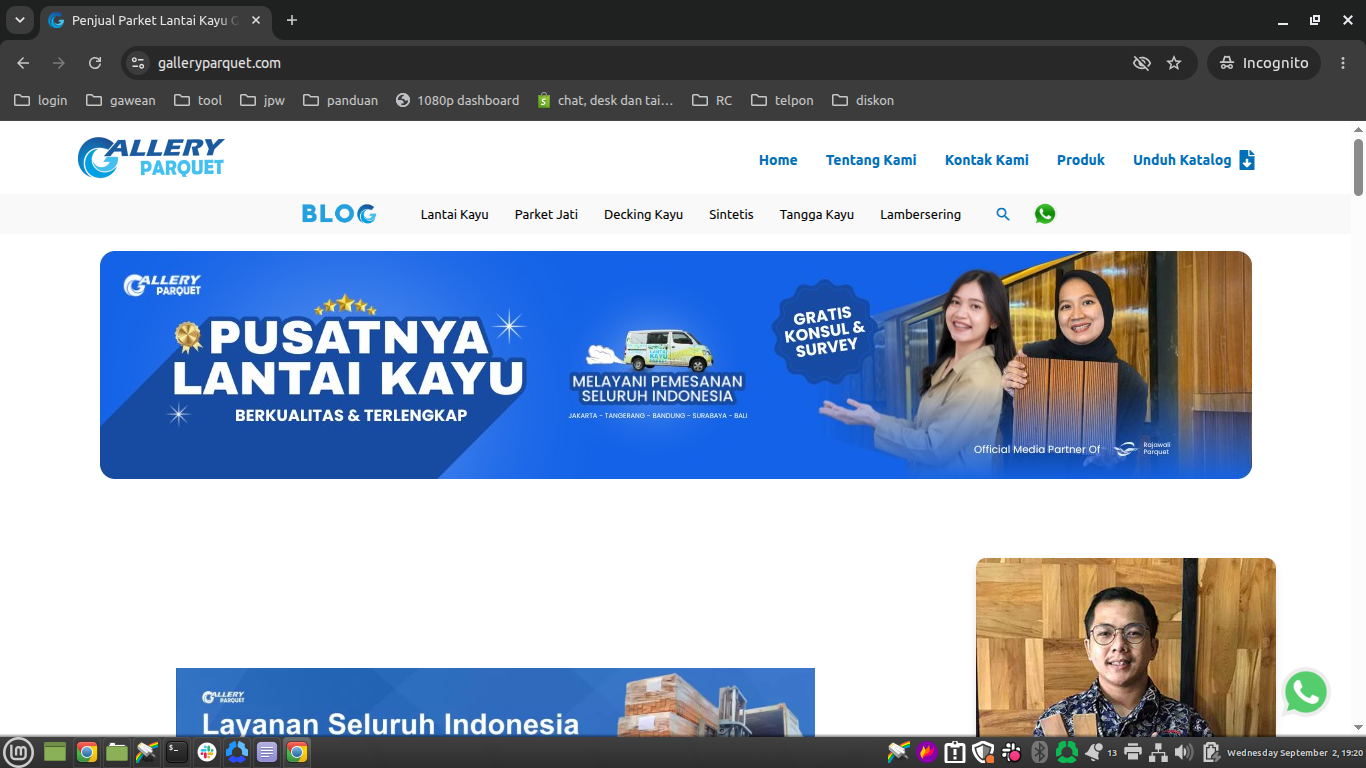Select the Produk menu item

click(x=1081, y=160)
